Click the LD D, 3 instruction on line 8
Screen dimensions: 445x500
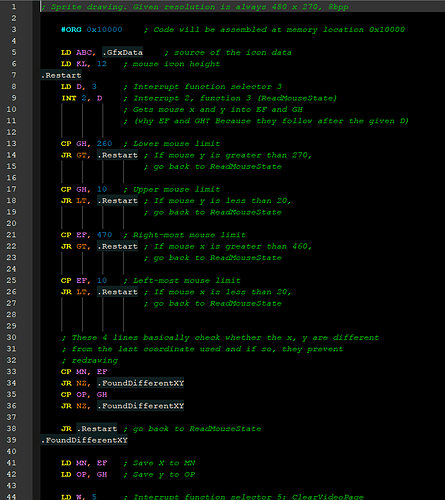coord(79,87)
